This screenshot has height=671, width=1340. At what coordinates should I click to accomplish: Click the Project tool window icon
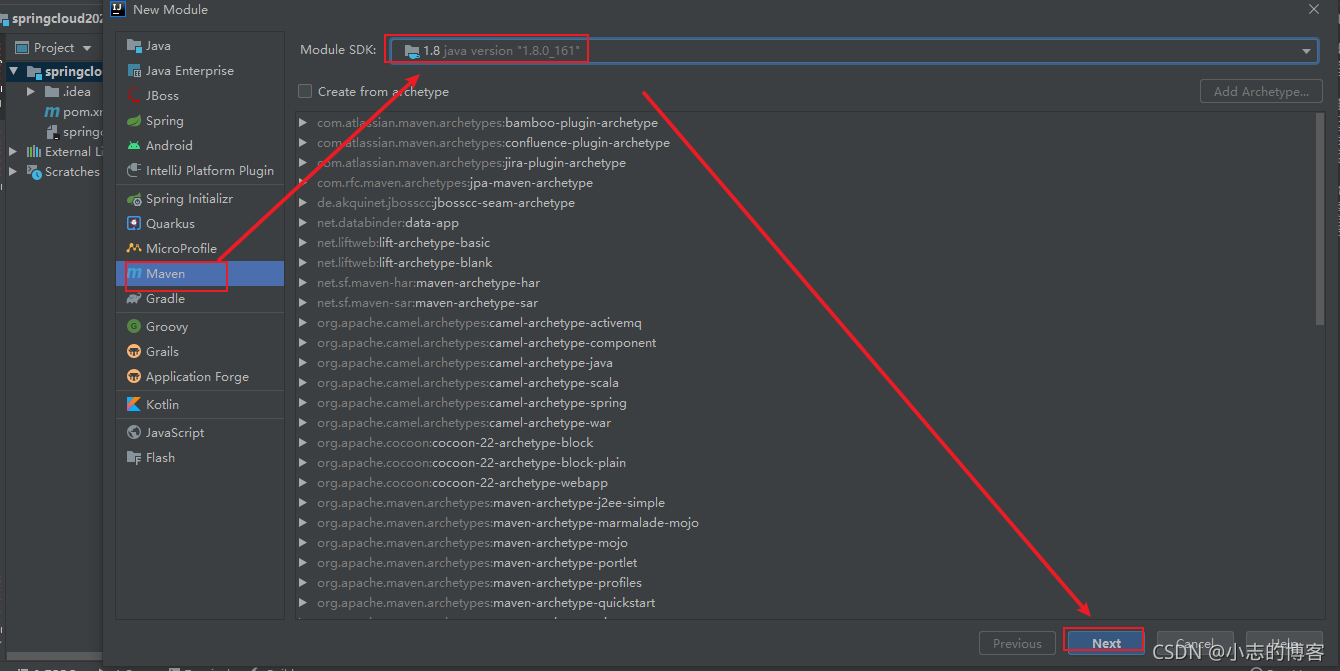pos(21,48)
